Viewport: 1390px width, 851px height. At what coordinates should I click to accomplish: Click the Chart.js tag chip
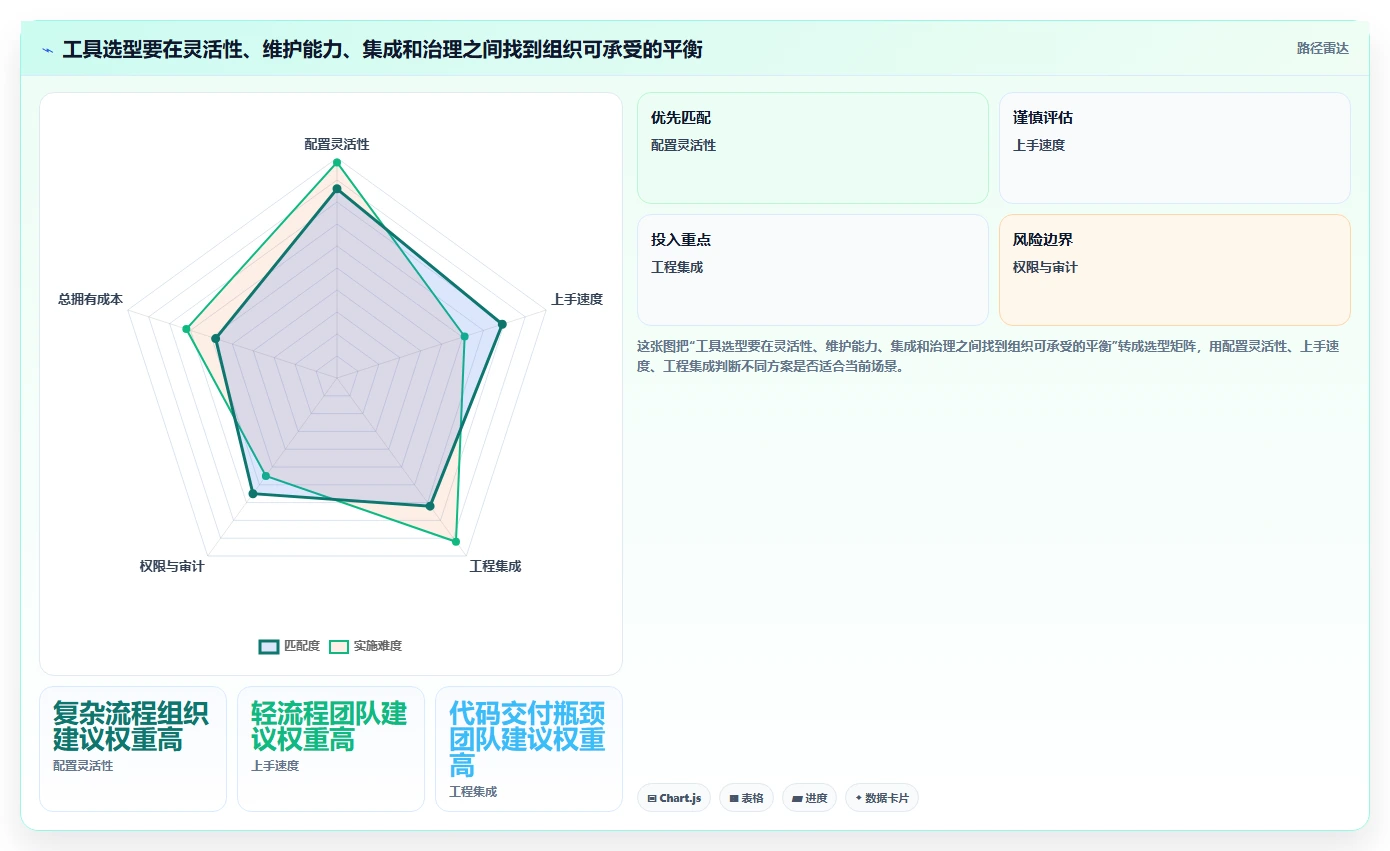pyautogui.click(x=675, y=798)
